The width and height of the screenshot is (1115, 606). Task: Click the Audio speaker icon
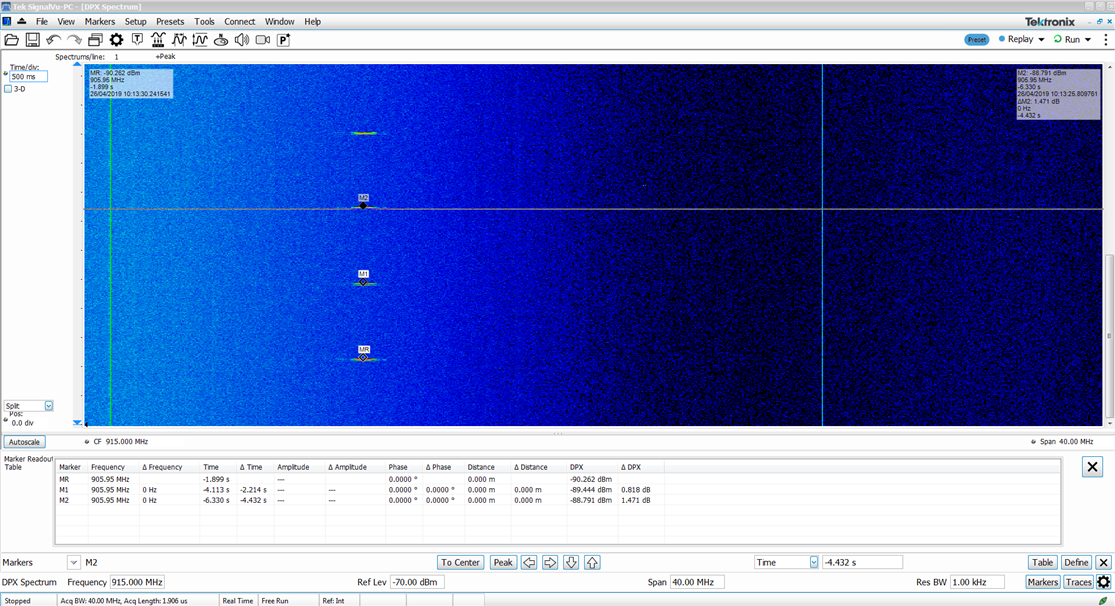click(x=241, y=40)
